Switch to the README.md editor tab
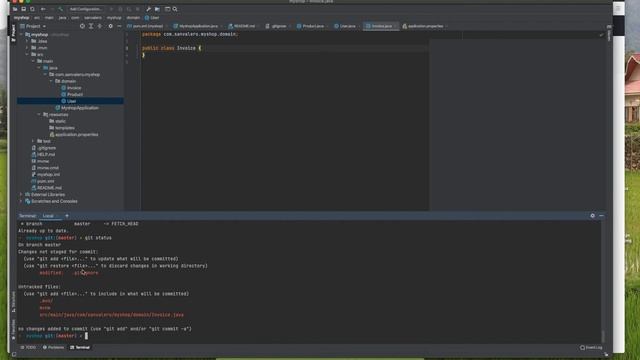The image size is (640, 360). (242, 26)
